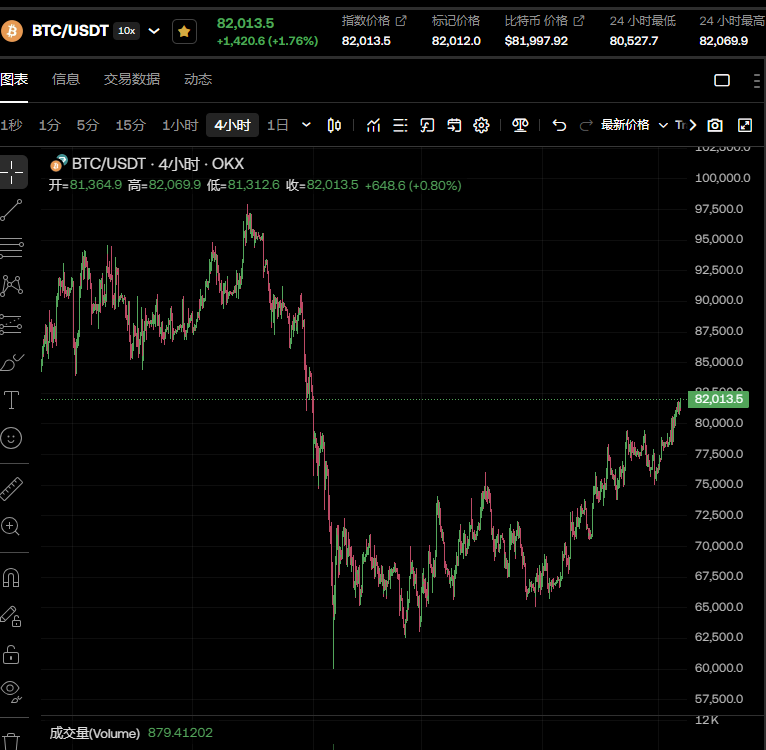Toggle favorite star for BTC/USDT
The width and height of the screenshot is (766, 750).
click(x=184, y=32)
